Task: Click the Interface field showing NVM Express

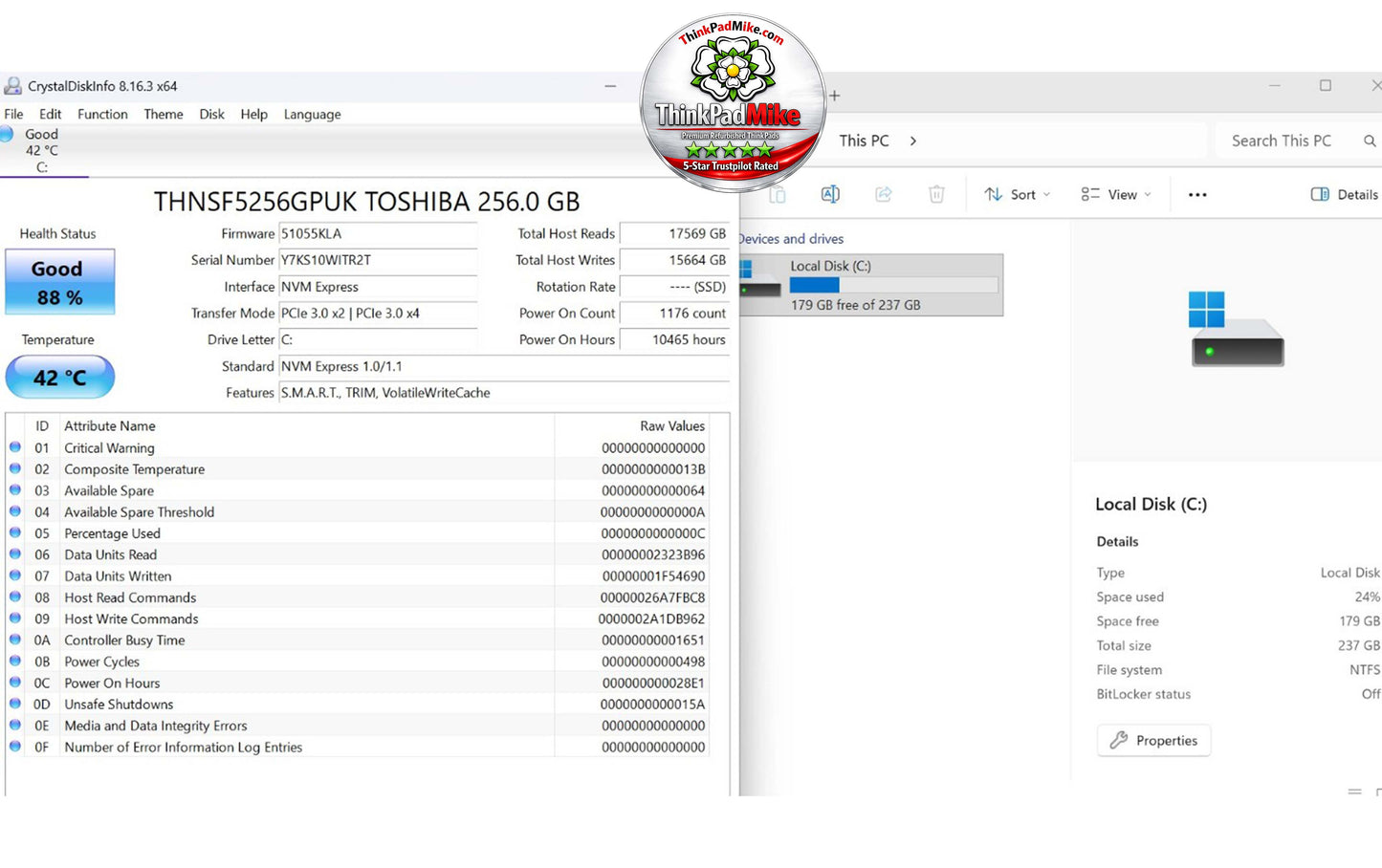Action: pyautogui.click(x=378, y=287)
